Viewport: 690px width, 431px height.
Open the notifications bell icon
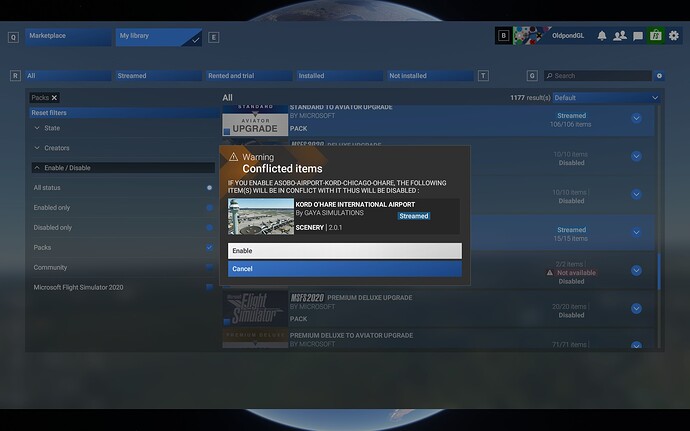pos(602,36)
